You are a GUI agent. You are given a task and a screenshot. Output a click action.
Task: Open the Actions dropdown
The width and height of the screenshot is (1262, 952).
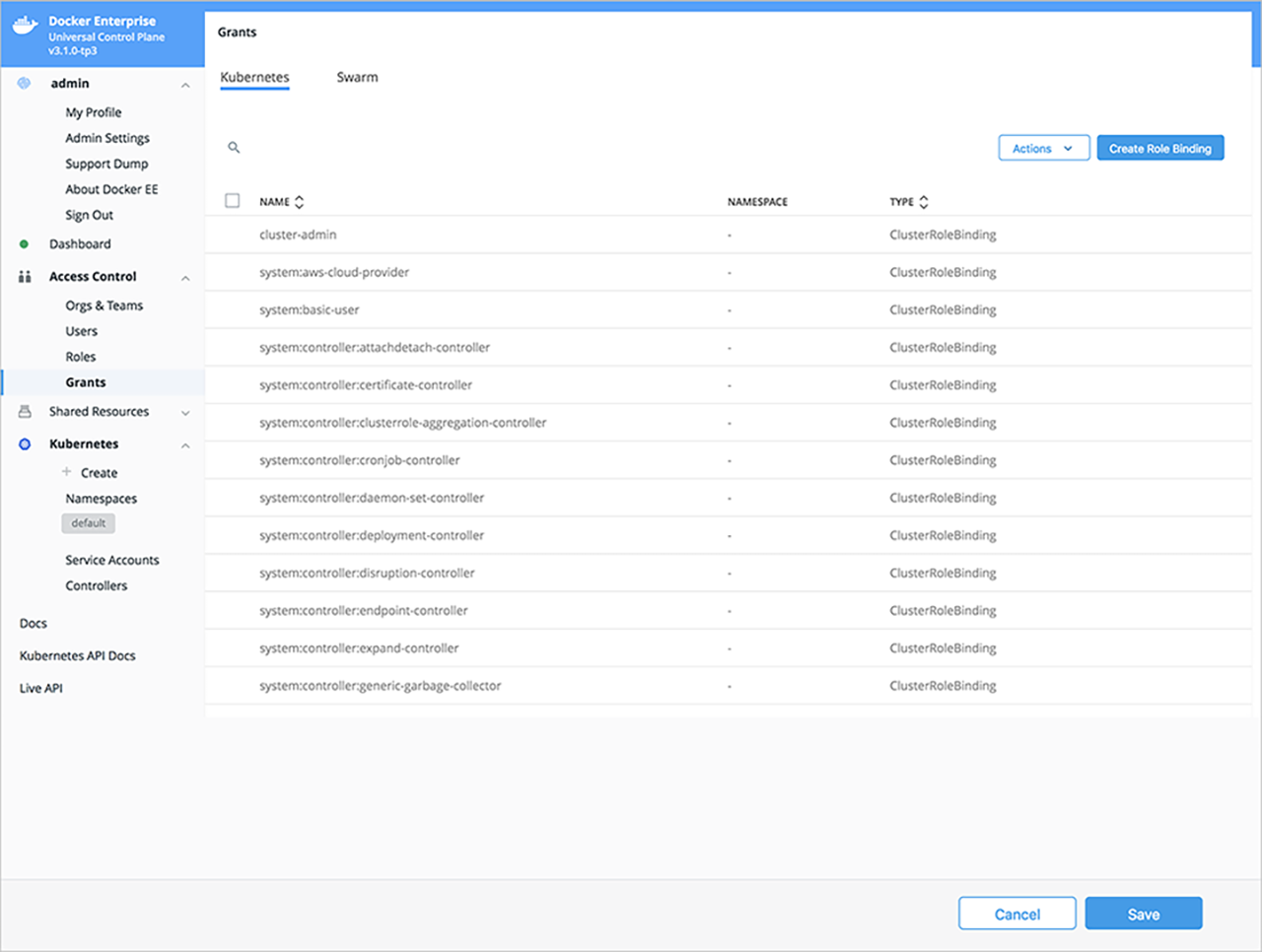[x=1043, y=148]
